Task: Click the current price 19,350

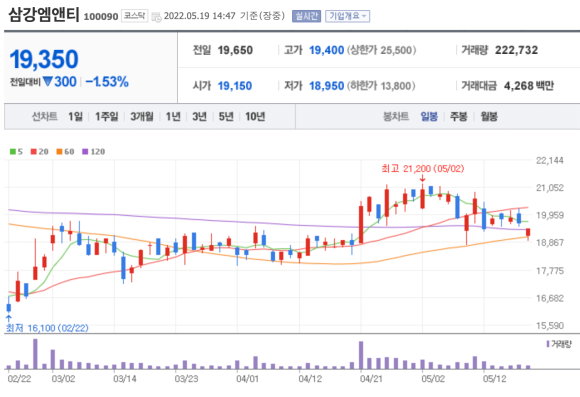Action: [44, 59]
